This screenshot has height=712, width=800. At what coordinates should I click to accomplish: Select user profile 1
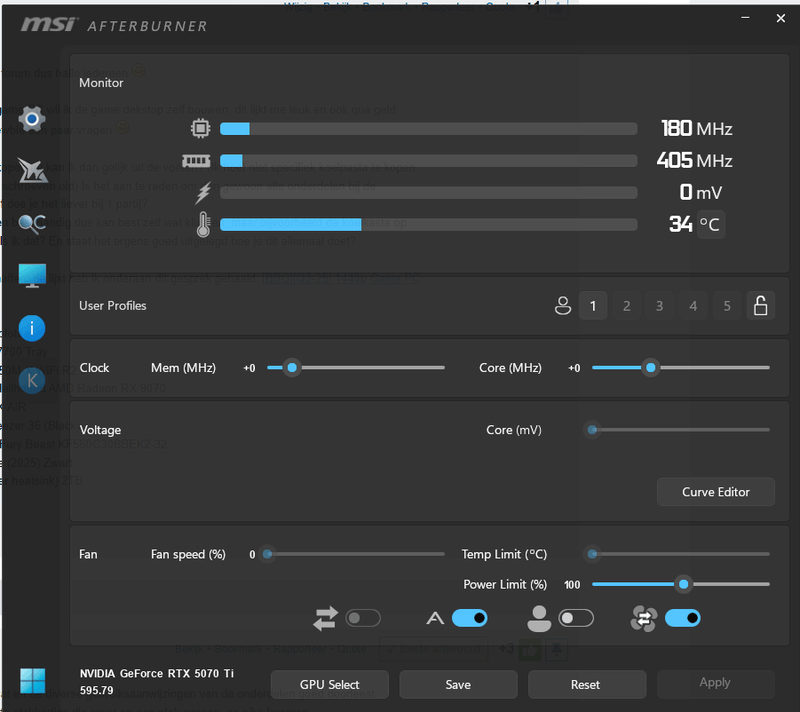coord(593,306)
